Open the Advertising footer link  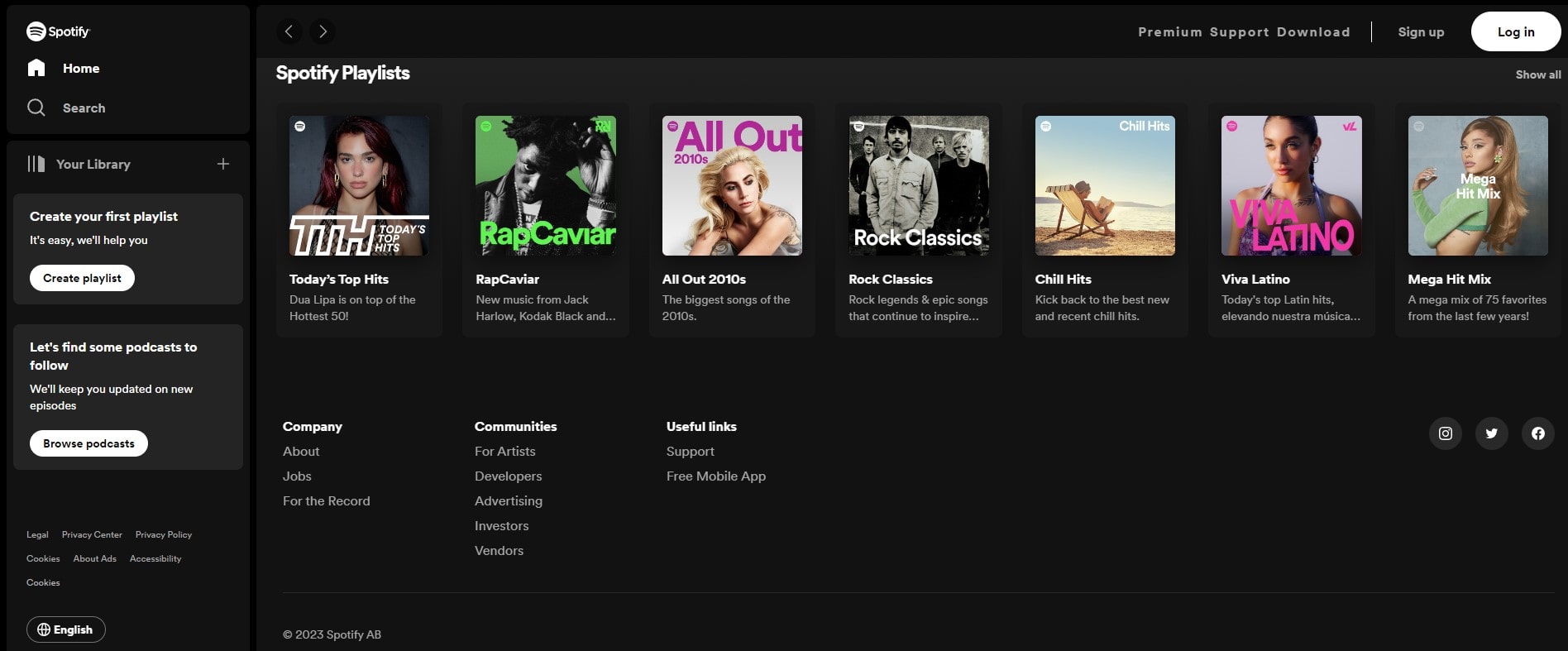[509, 501]
